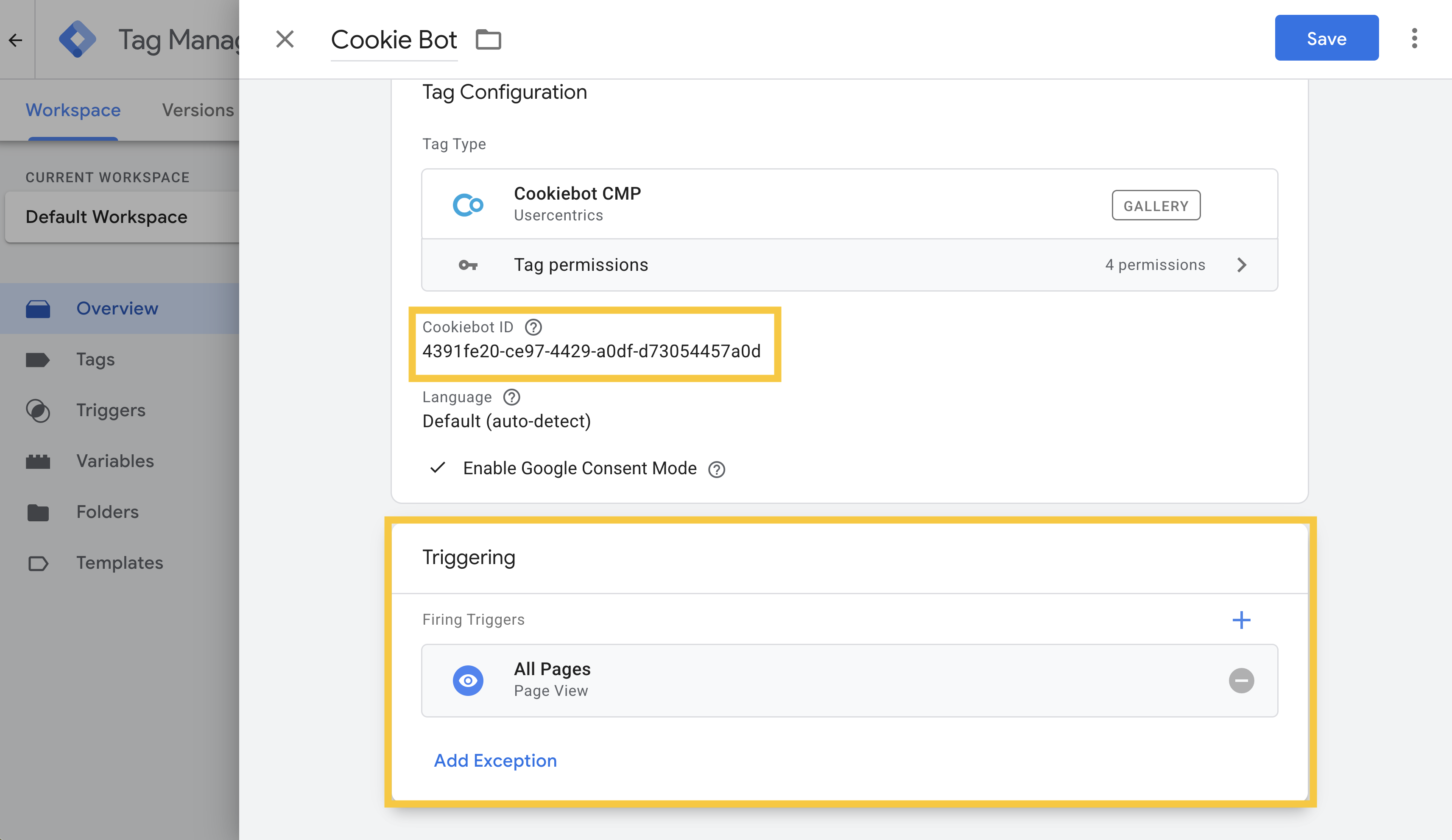This screenshot has width=1452, height=840.
Task: Add a firing trigger with plus icon
Action: pyautogui.click(x=1241, y=620)
